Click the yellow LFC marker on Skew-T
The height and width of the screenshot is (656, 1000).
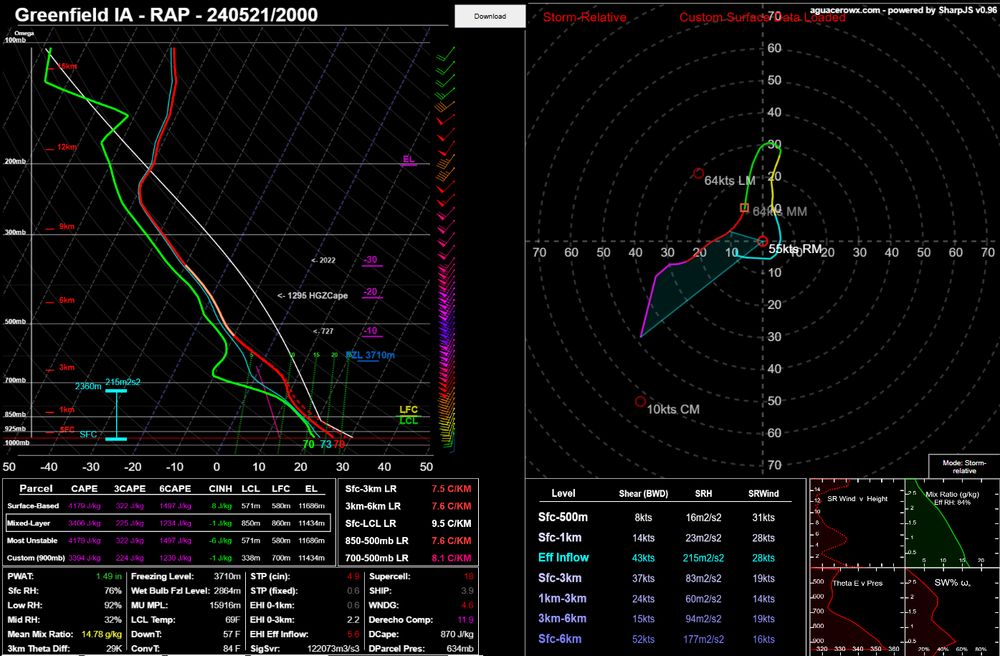(408, 410)
